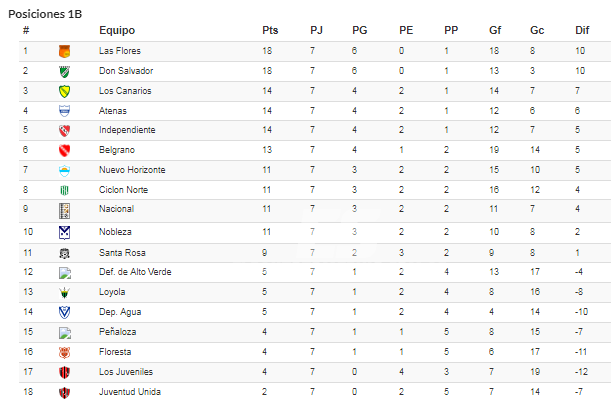Click the Dep. Agua blue V shield icon
The height and width of the screenshot is (413, 611).
tap(64, 312)
